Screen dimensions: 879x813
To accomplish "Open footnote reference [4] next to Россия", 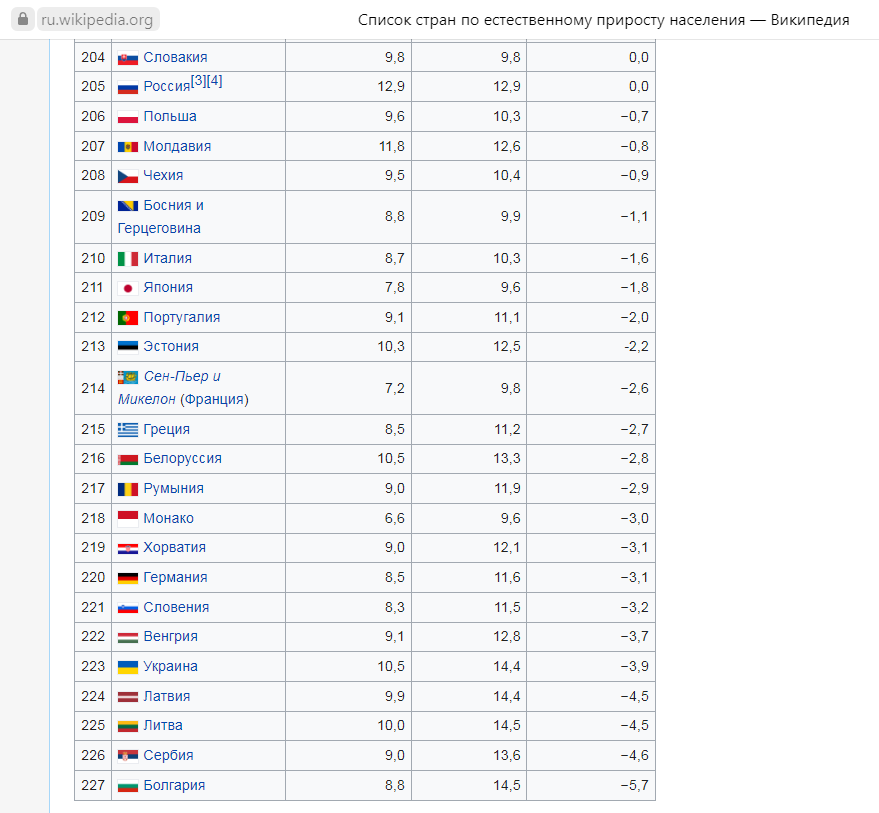I will [x=215, y=81].
